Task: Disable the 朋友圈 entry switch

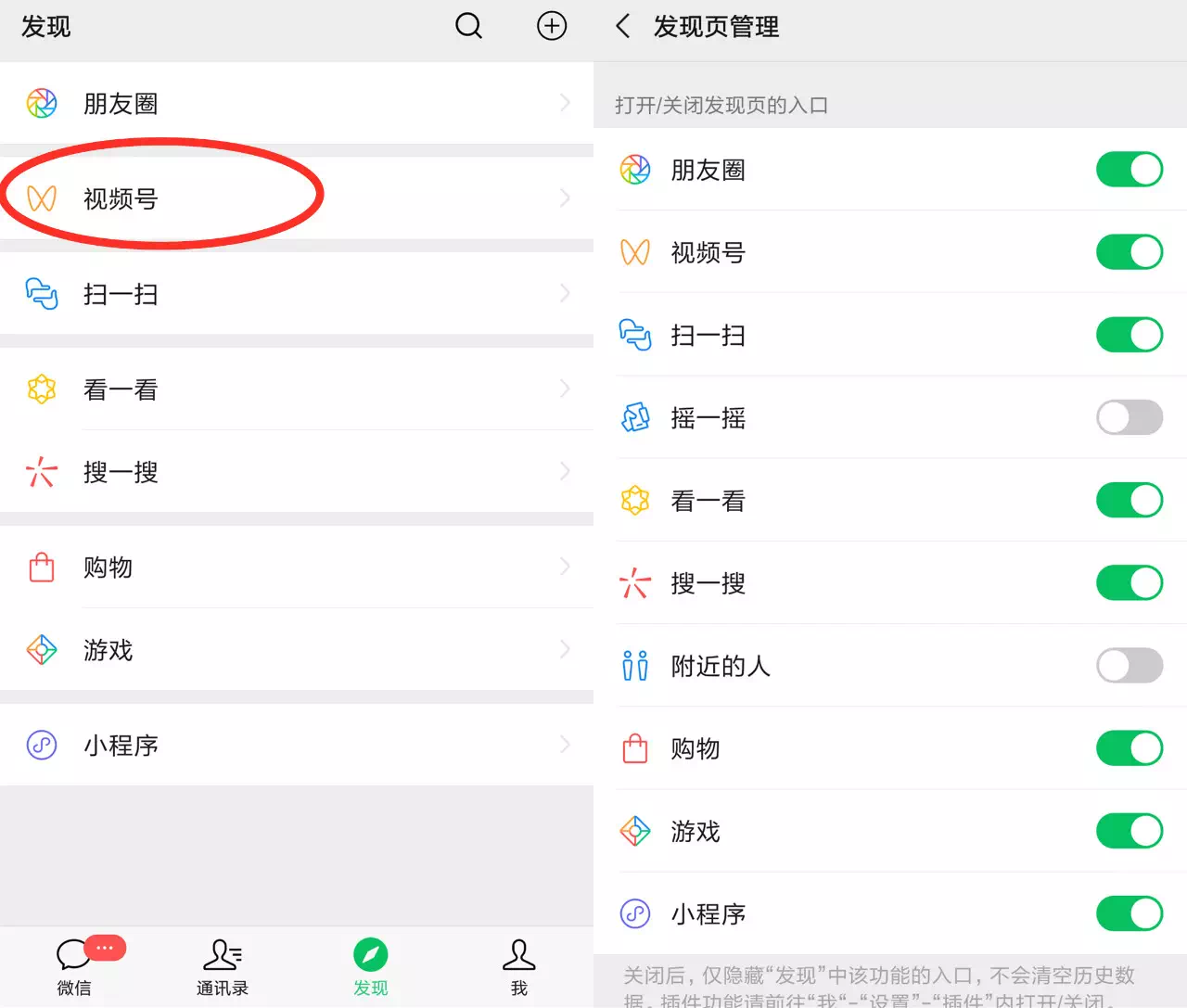Action: tap(1130, 170)
